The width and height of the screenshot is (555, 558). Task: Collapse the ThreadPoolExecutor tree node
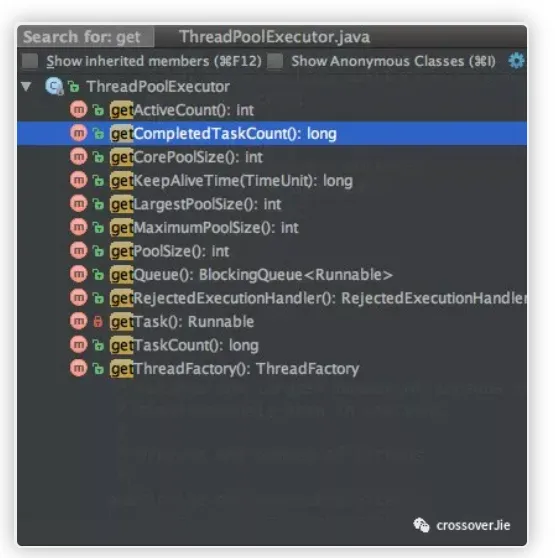(x=26, y=86)
